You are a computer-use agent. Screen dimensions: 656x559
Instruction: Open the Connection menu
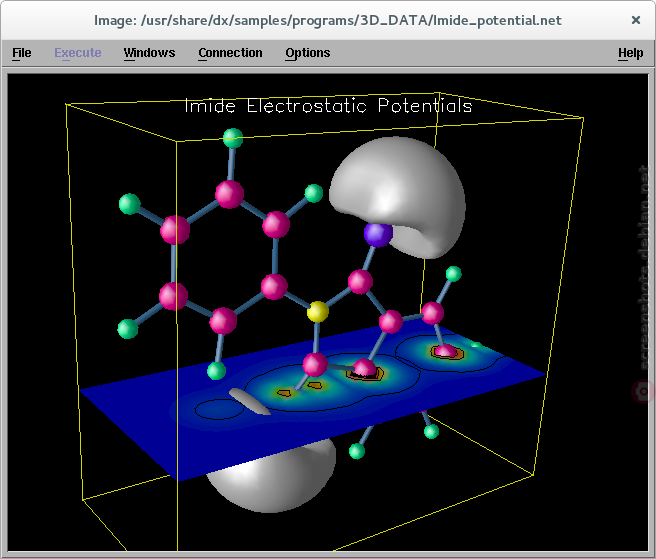click(x=231, y=53)
